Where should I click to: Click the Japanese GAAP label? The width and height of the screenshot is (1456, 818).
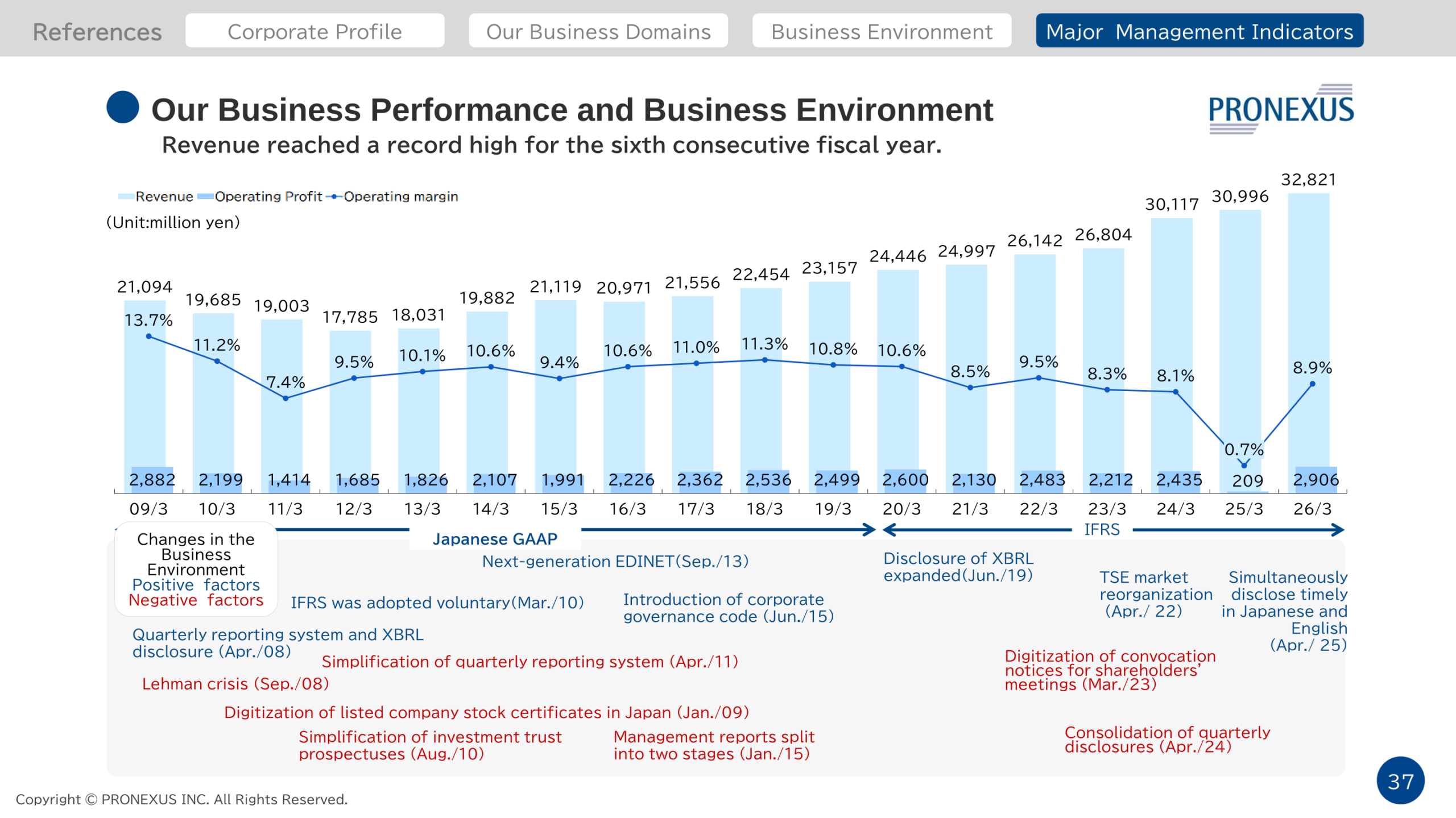(495, 539)
